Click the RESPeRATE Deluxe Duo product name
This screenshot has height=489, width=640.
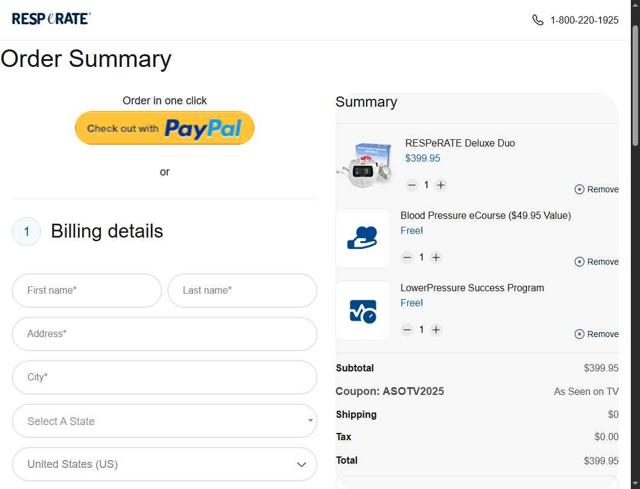(x=460, y=143)
